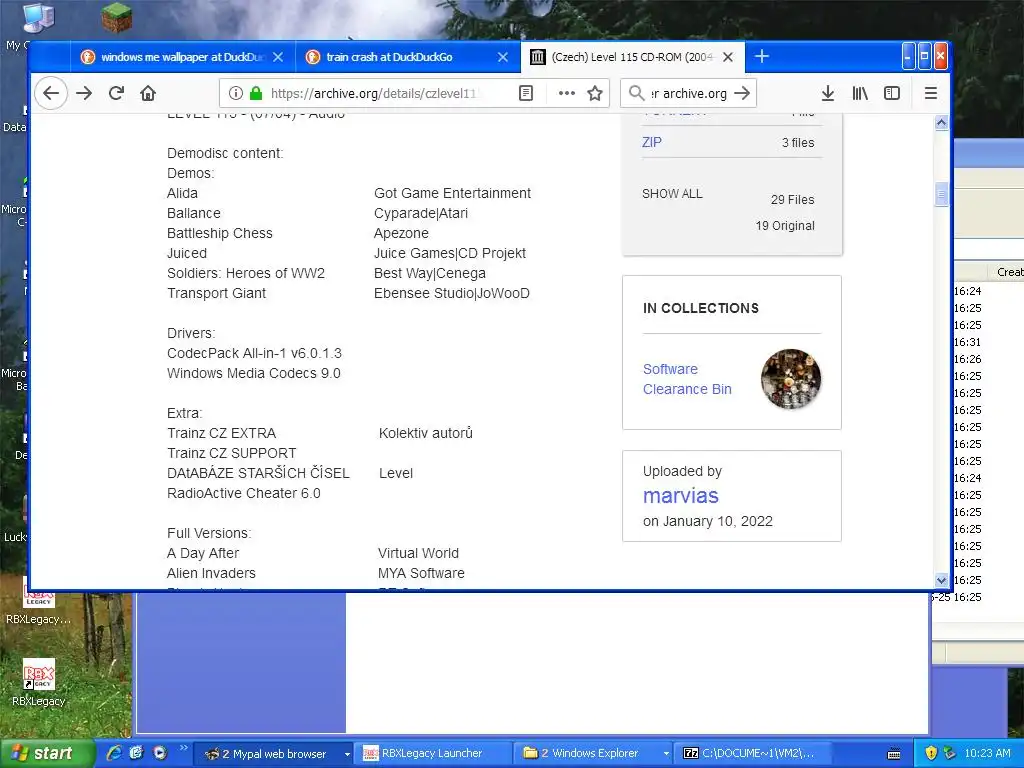Open the library bookshelf icon

click(x=860, y=93)
